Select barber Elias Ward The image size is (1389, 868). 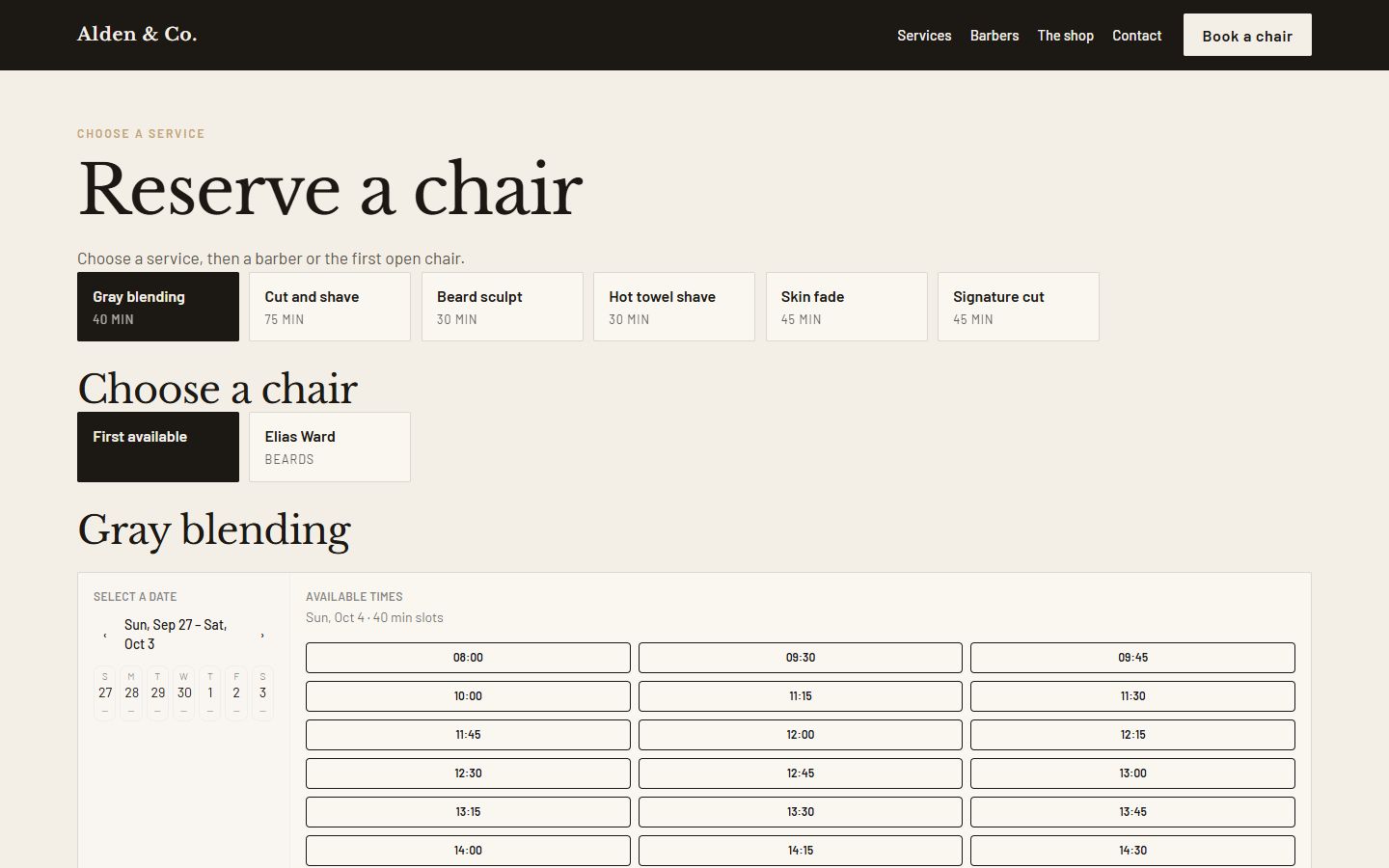330,447
